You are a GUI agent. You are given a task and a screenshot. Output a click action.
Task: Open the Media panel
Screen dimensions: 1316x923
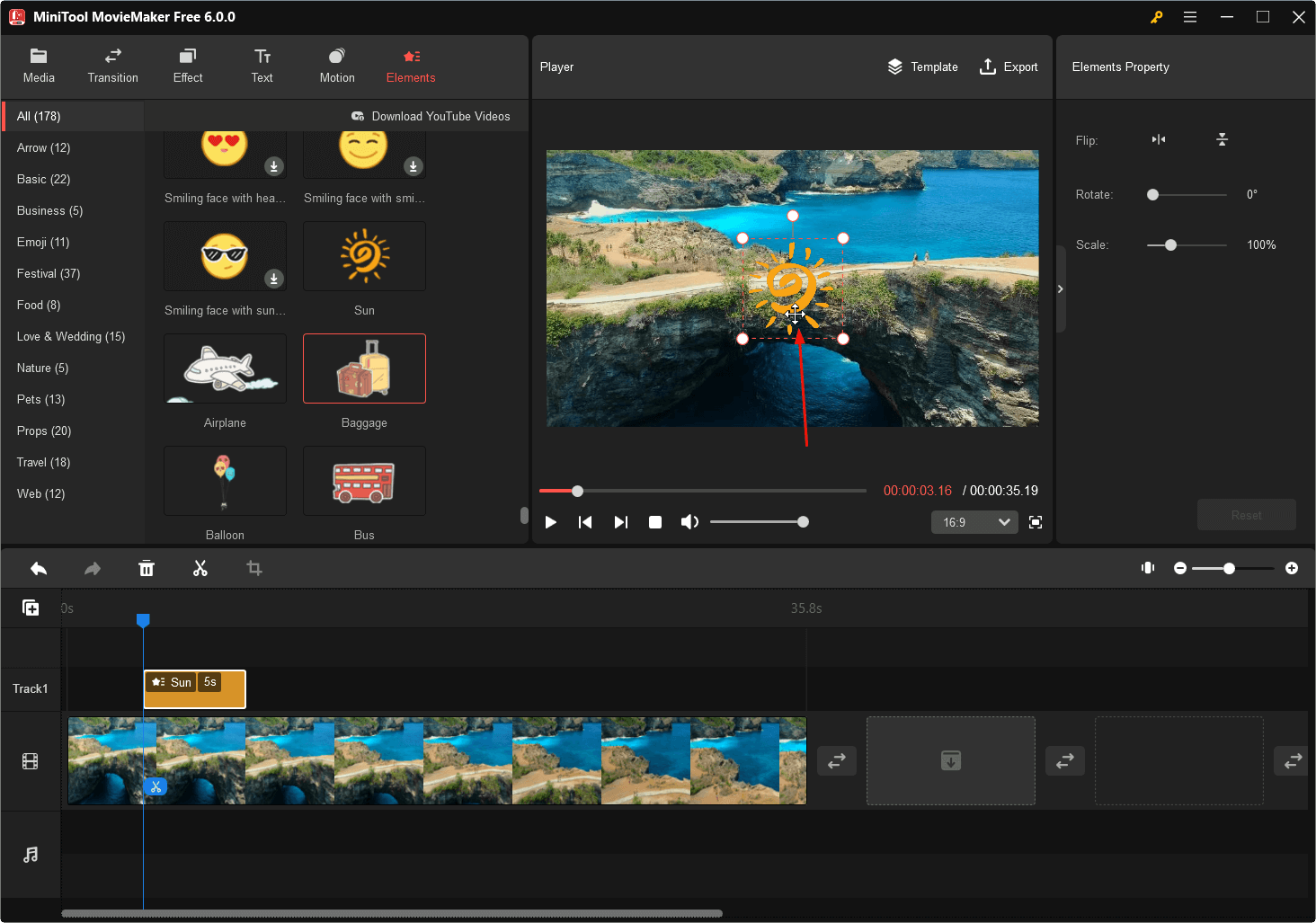pos(39,65)
